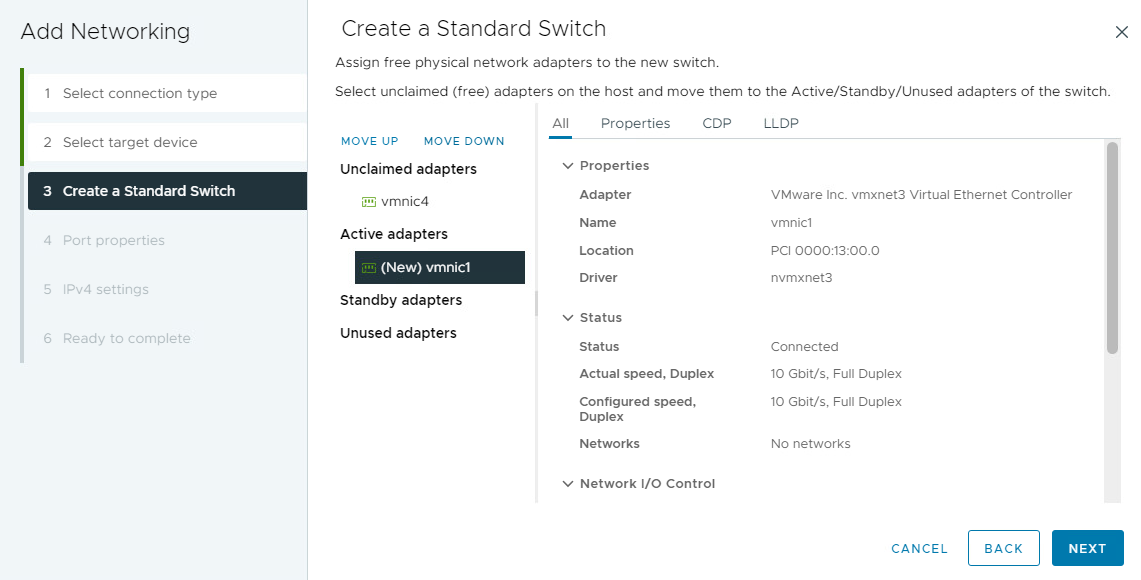The image size is (1141, 580).
Task: Switch to the All tab
Action: (x=560, y=123)
